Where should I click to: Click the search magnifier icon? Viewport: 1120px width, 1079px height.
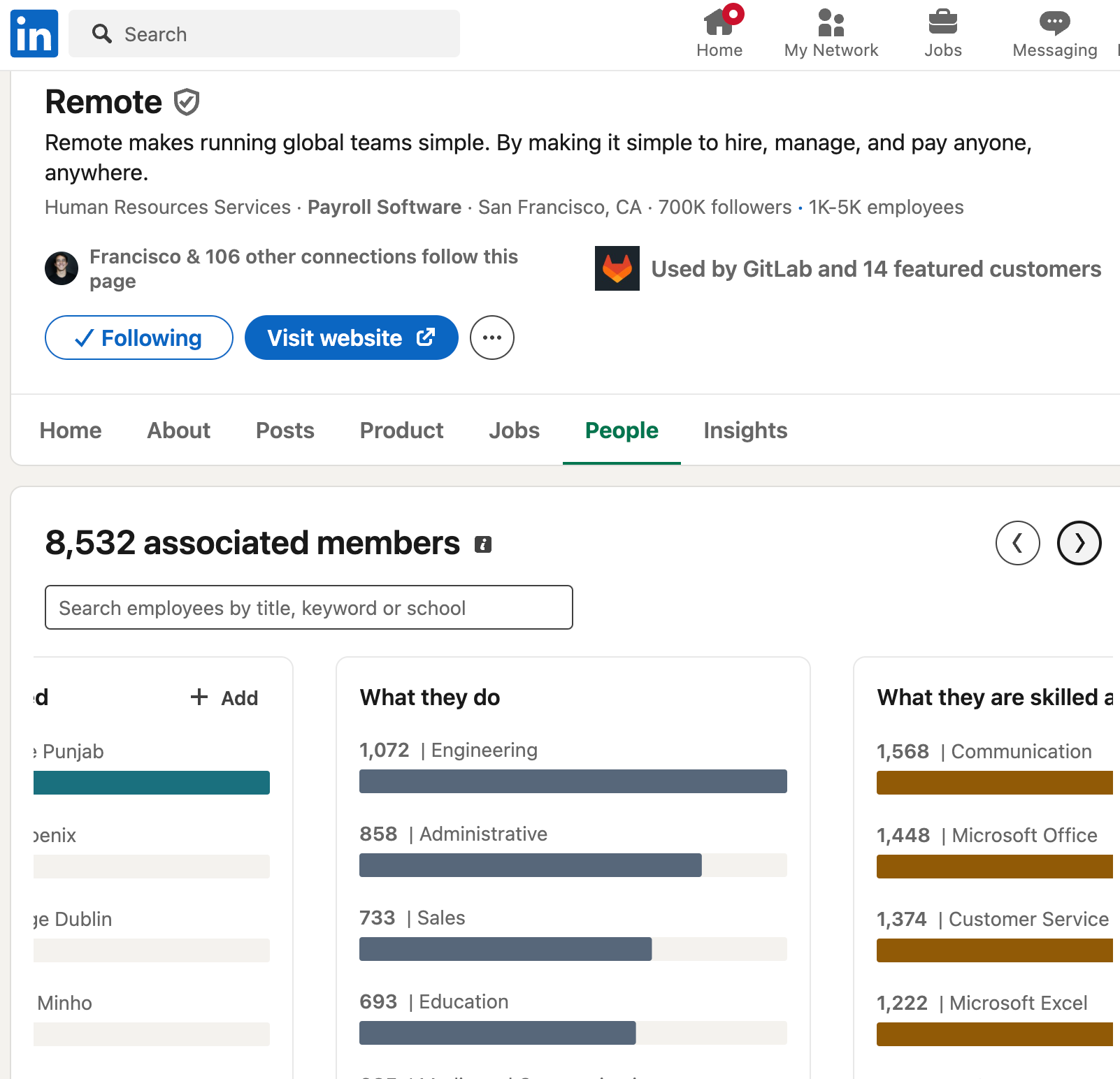[102, 34]
